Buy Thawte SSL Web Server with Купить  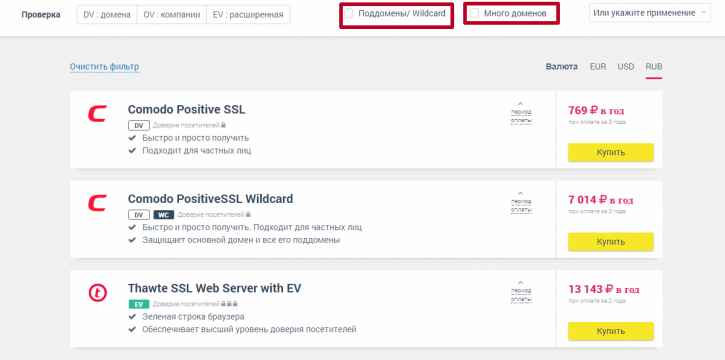pos(611,331)
